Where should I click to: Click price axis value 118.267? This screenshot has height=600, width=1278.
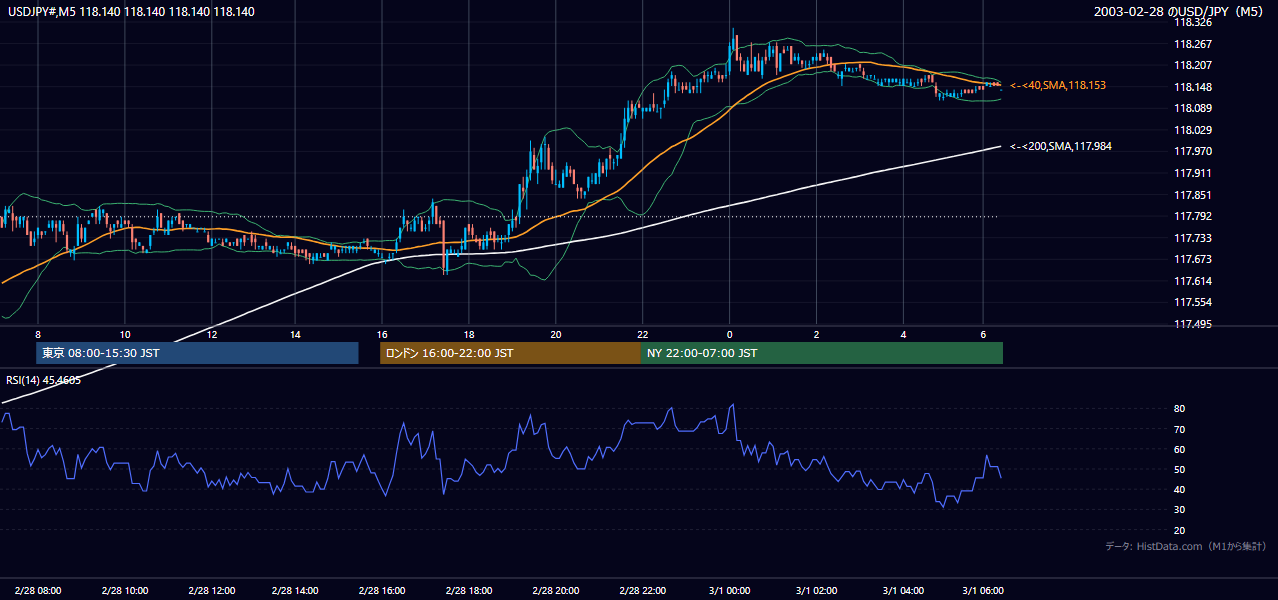(x=1193, y=44)
